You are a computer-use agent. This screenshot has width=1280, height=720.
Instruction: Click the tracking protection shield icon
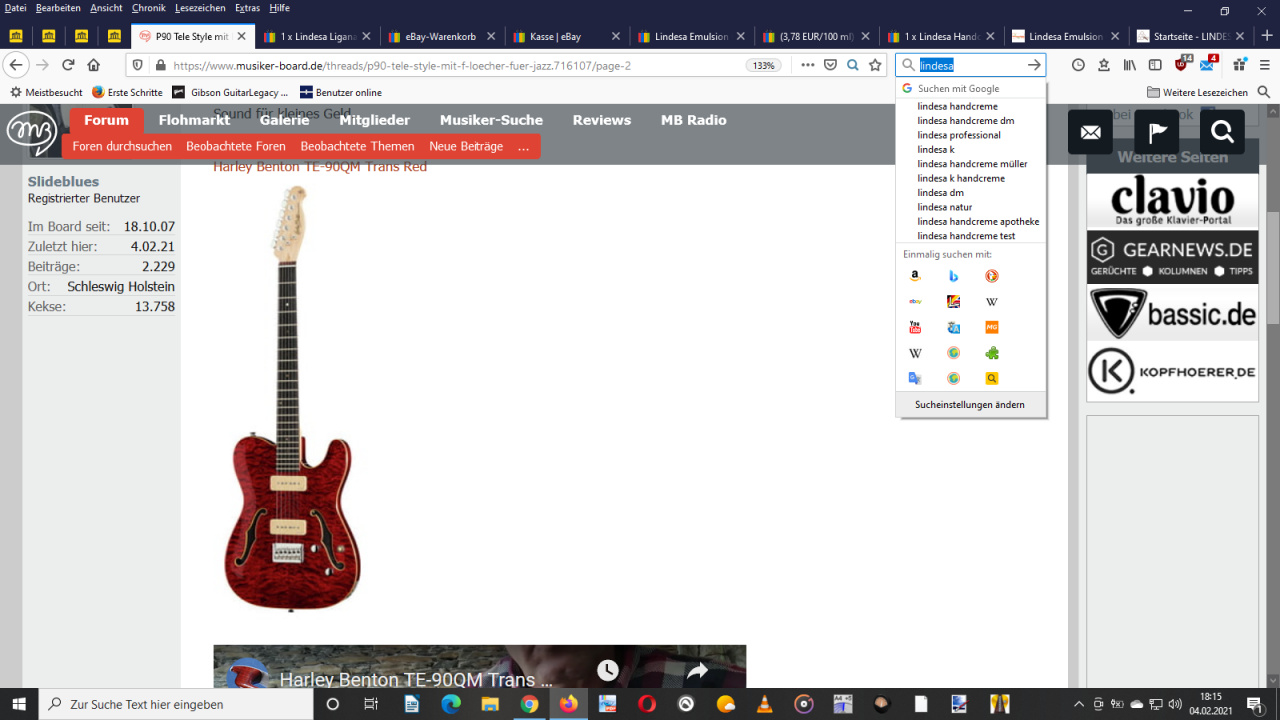tap(138, 65)
